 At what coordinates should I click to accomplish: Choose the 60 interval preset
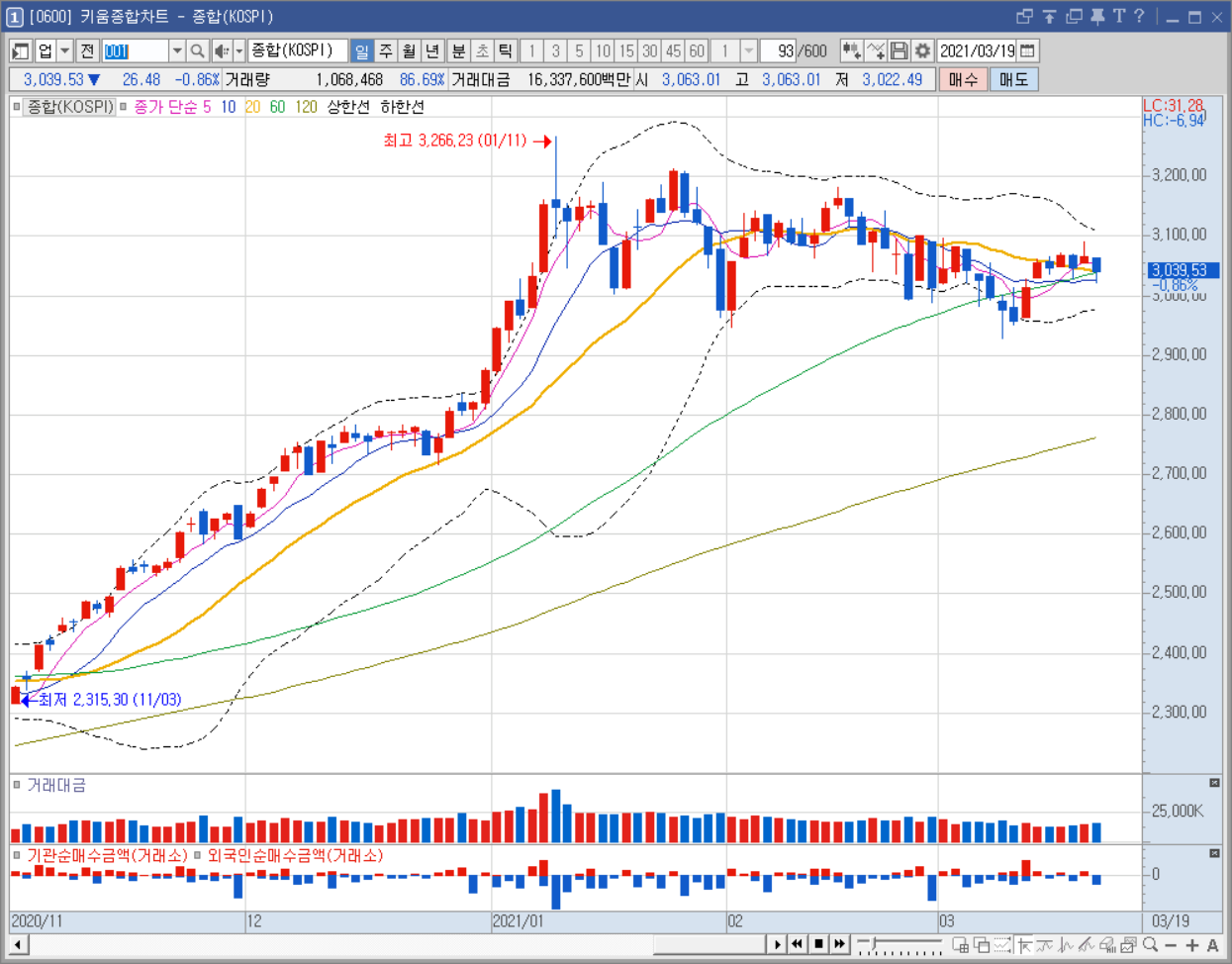coord(697,50)
